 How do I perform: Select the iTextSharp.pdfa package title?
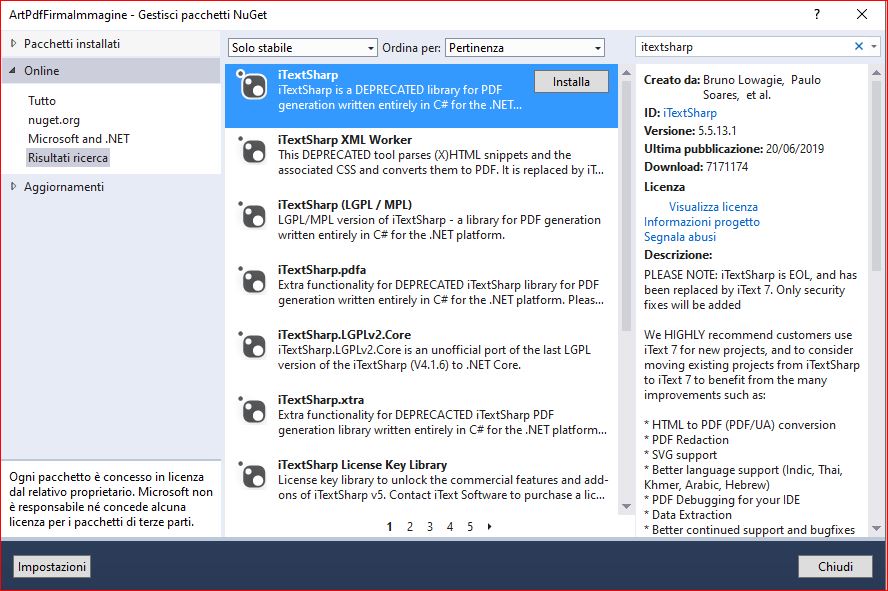pyautogui.click(x=322, y=270)
